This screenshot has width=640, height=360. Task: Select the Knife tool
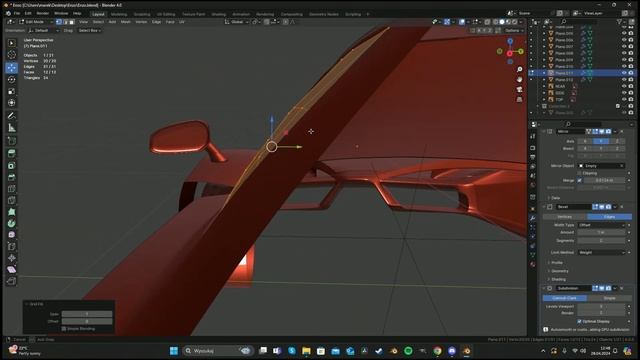click(12, 200)
